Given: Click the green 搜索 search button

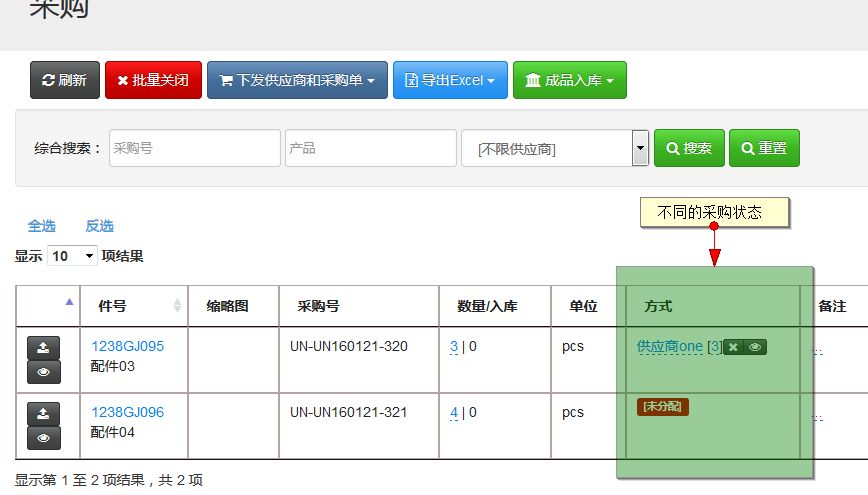Looking at the screenshot, I should coord(687,148).
